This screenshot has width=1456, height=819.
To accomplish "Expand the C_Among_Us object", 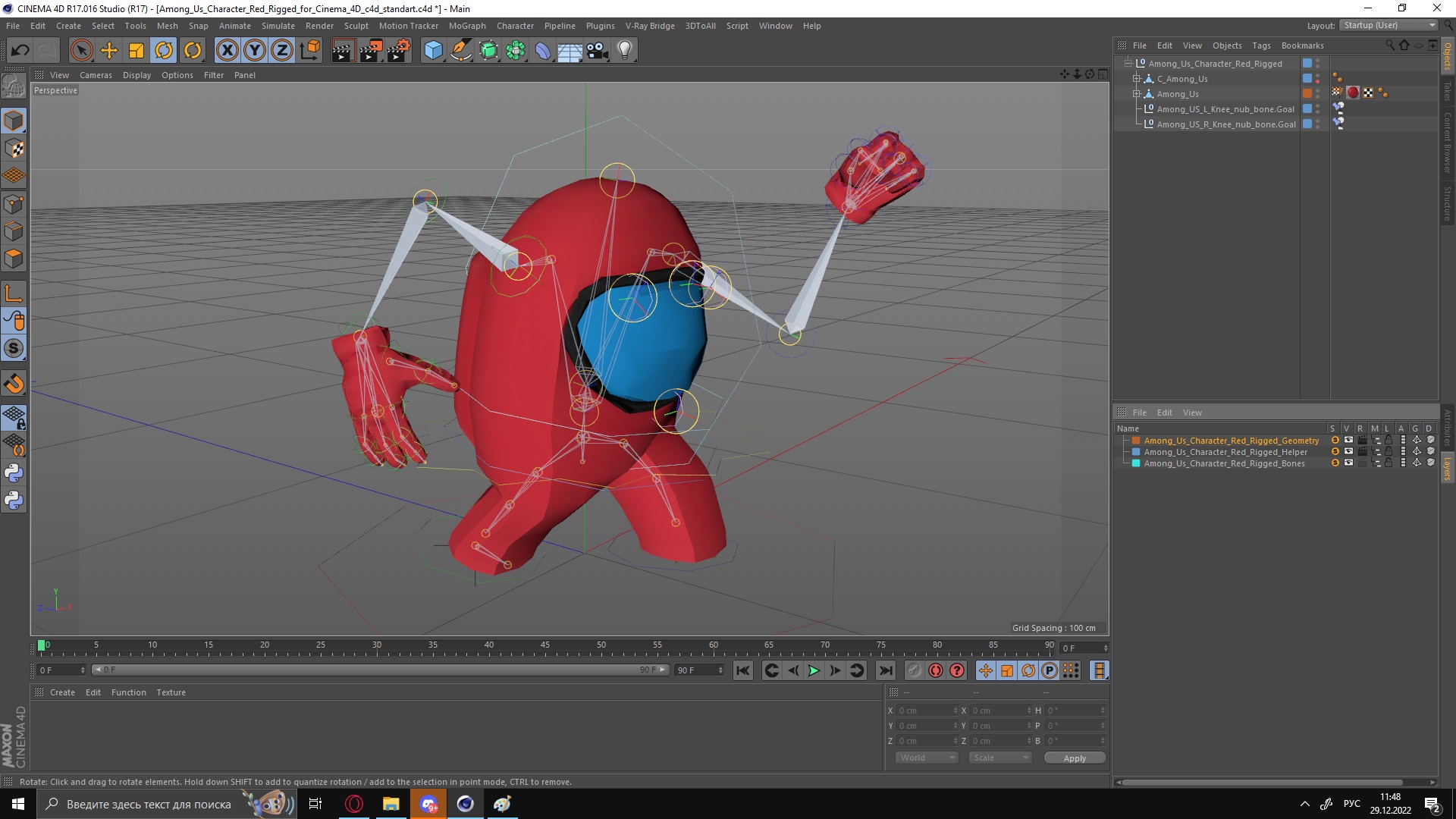I will 1136,78.
